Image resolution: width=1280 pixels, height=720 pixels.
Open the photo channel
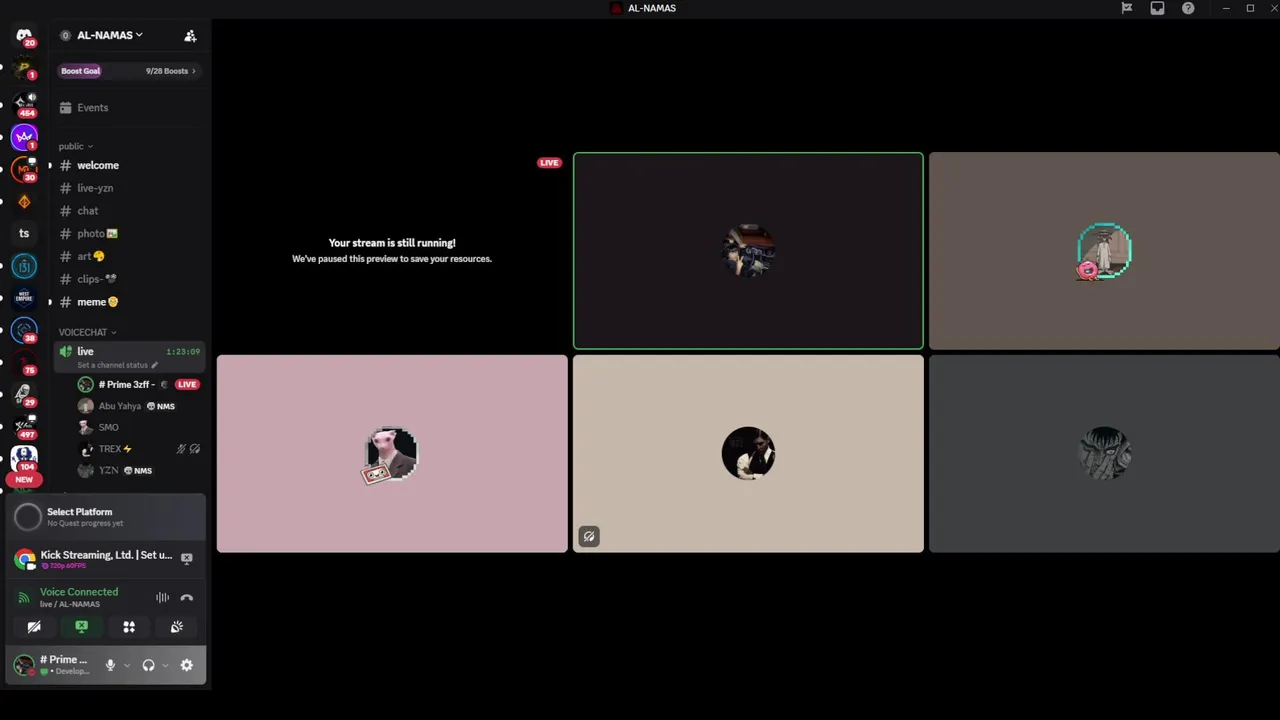pyautogui.click(x=129, y=233)
